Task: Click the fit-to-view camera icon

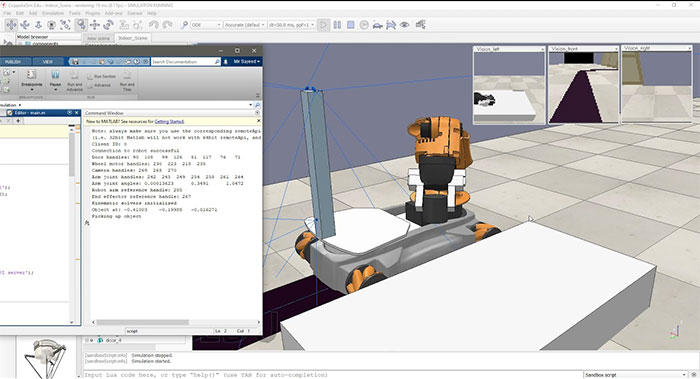Action: pos(65,25)
